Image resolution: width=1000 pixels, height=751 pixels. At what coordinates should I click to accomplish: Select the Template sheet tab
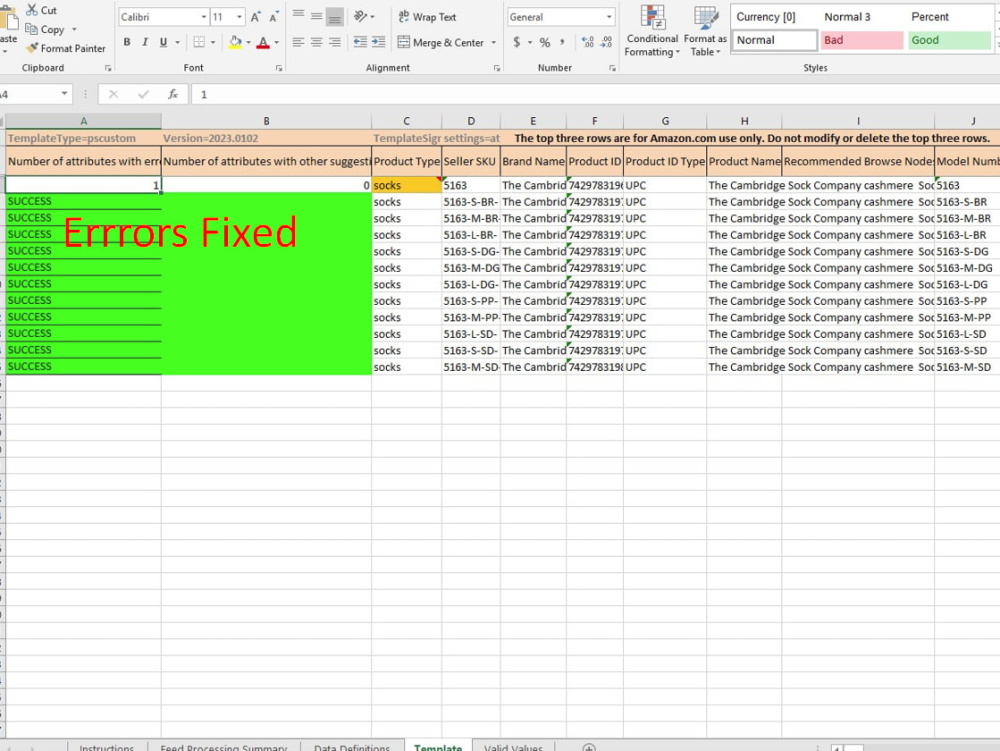[x=438, y=747]
